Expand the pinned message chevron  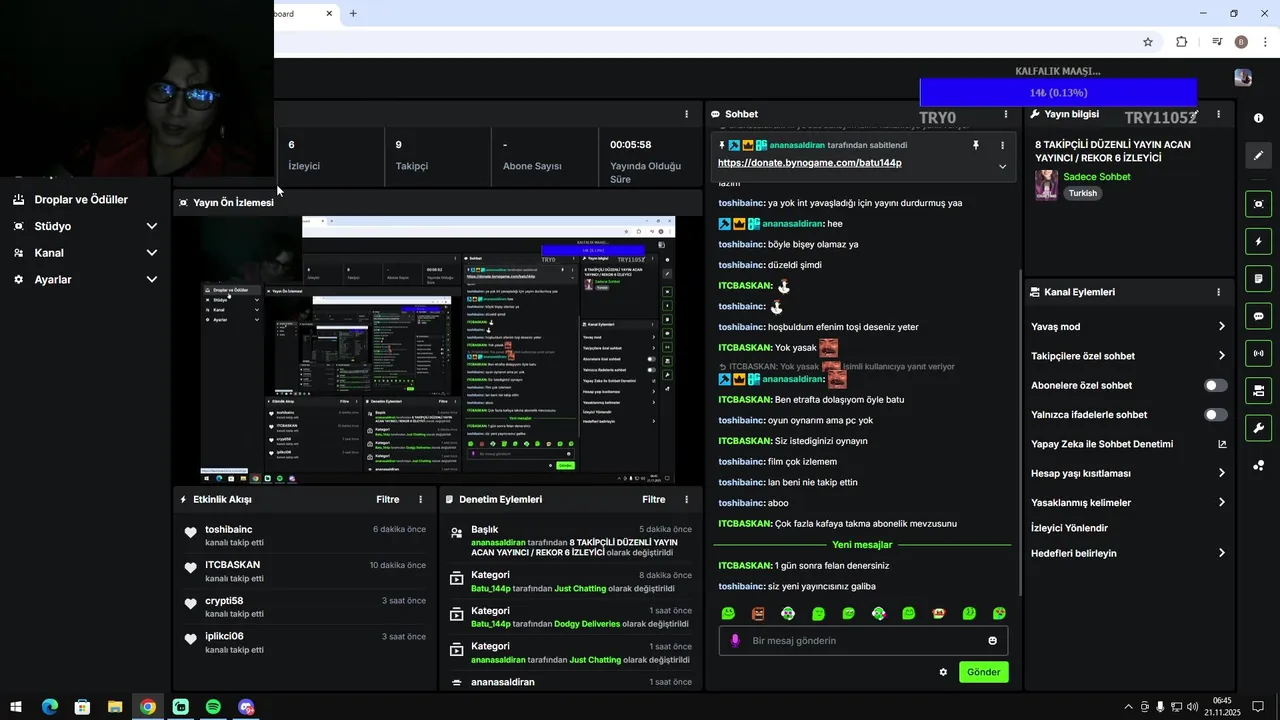(1002, 166)
